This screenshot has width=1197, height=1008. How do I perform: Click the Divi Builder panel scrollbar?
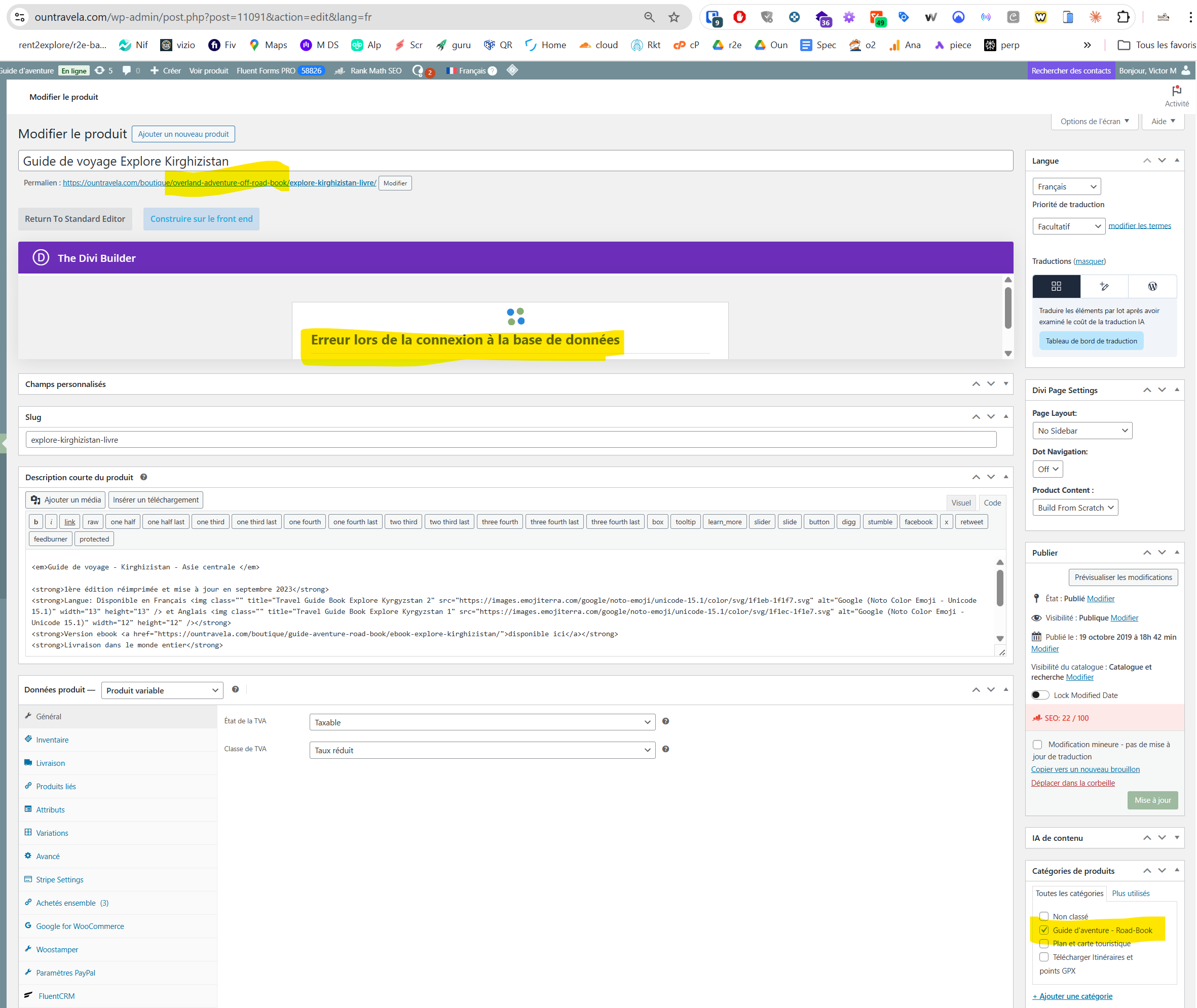point(1008,308)
